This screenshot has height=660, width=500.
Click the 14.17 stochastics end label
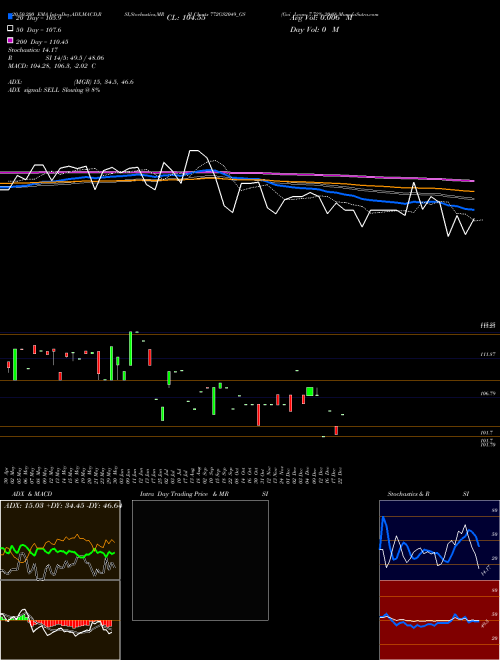(x=486, y=571)
